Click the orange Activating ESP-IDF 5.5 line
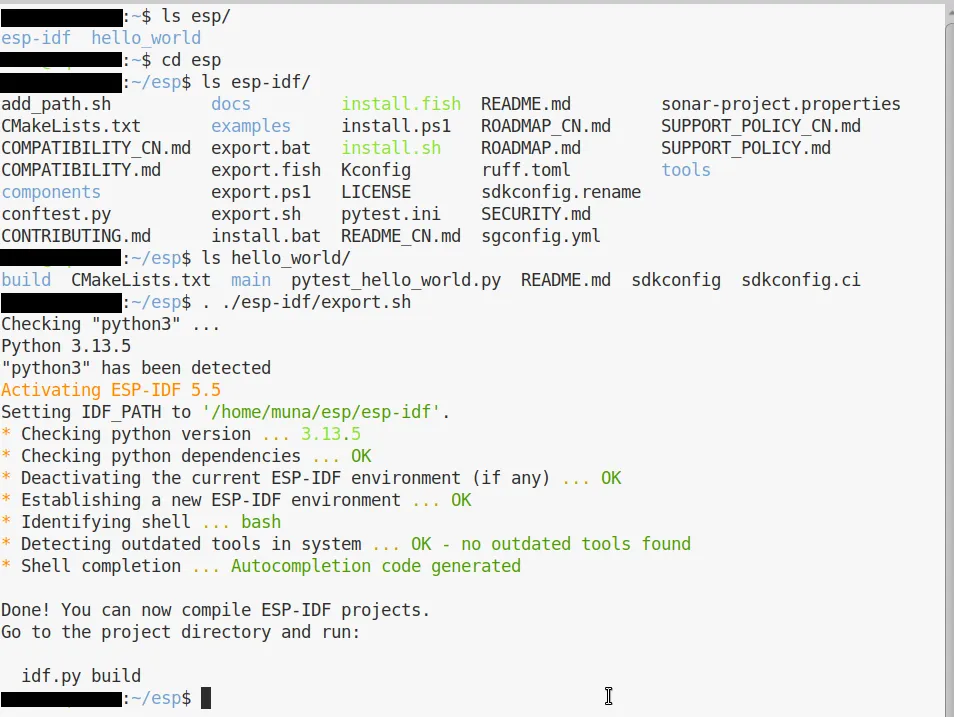Screen dimensions: 954x717 111,390
